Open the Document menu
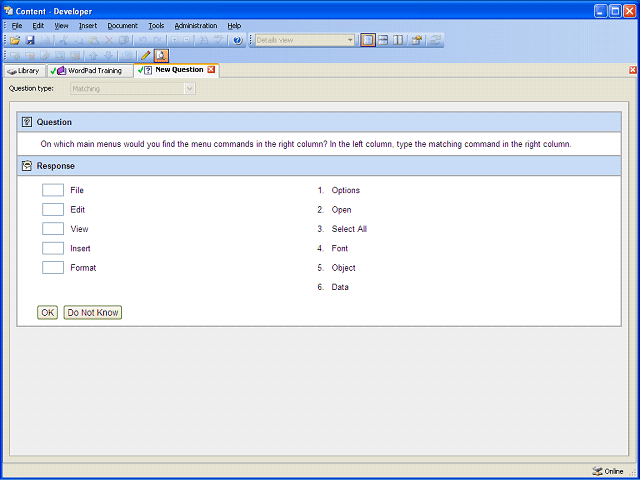The image size is (640, 480). click(x=122, y=25)
